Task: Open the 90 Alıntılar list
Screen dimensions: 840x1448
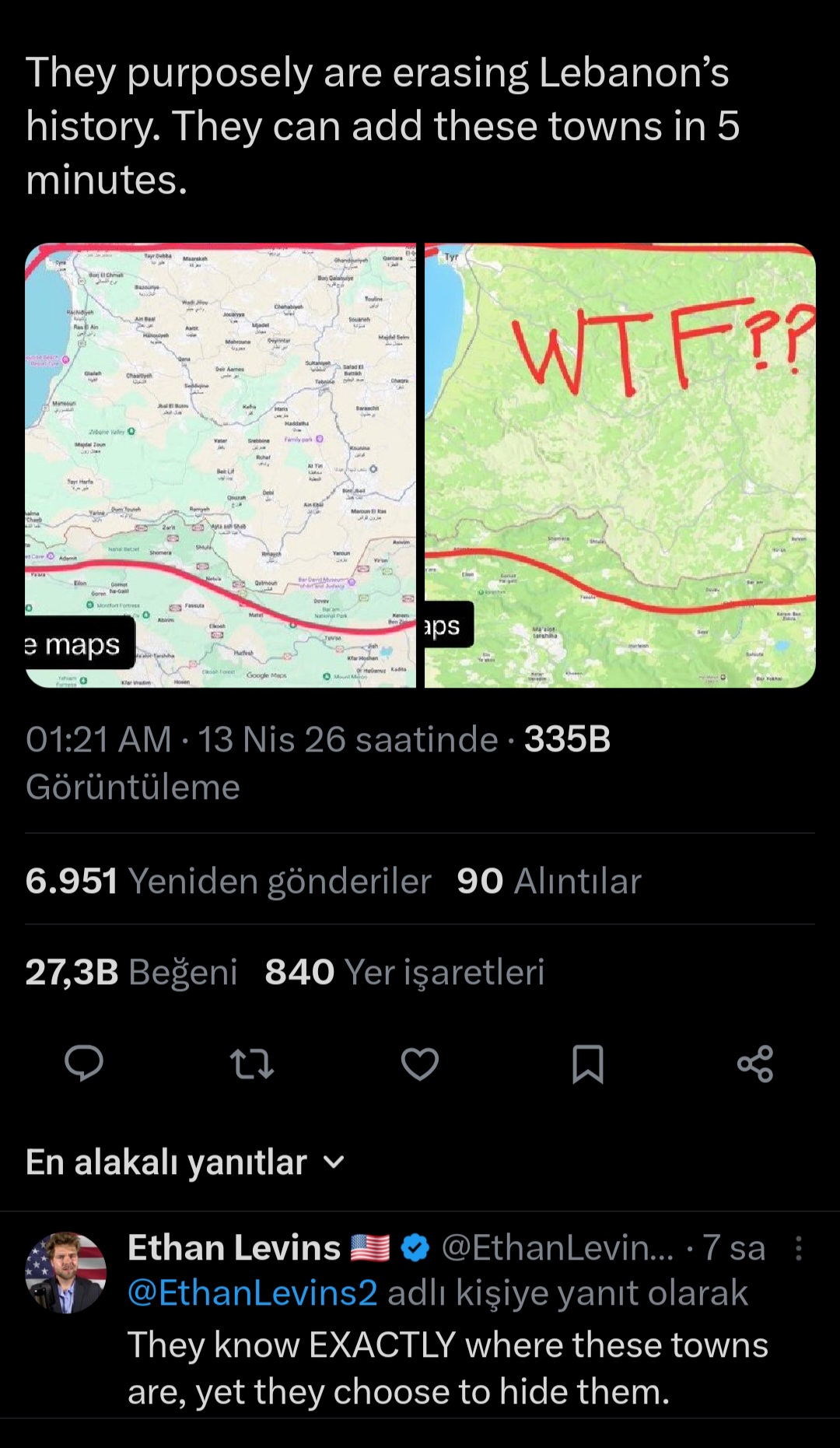Action: point(549,881)
